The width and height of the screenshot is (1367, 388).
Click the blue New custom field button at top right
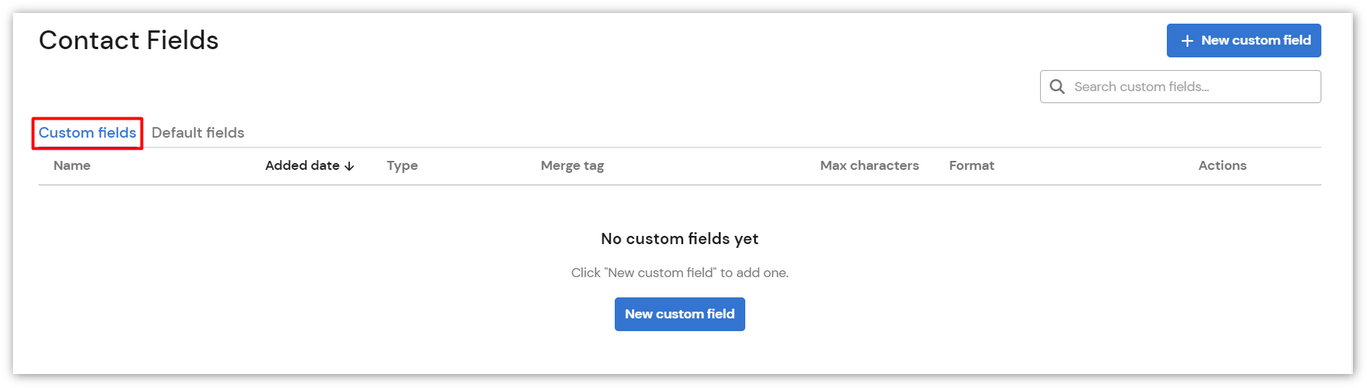click(x=1244, y=41)
